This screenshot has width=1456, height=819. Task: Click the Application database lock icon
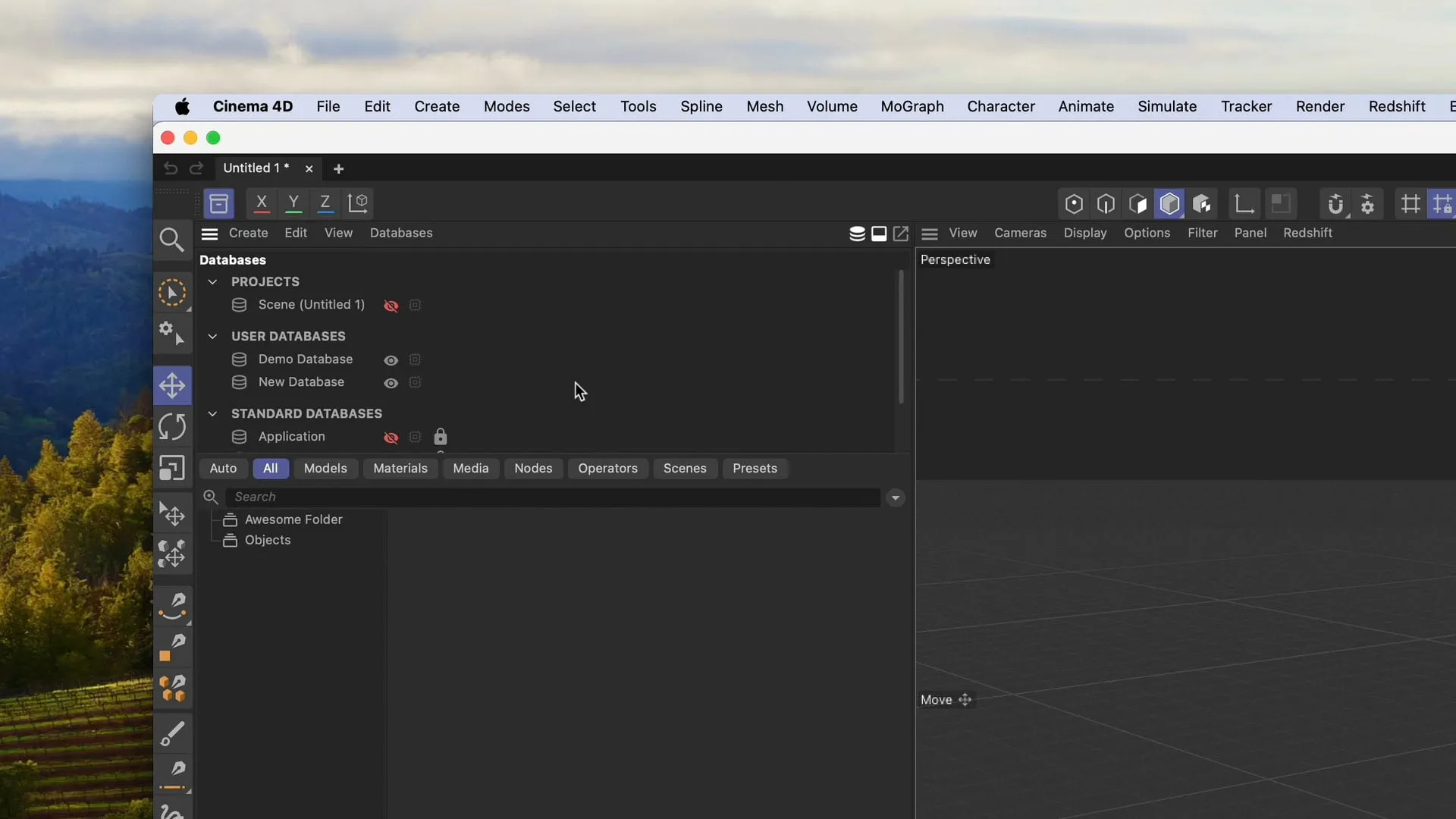441,437
